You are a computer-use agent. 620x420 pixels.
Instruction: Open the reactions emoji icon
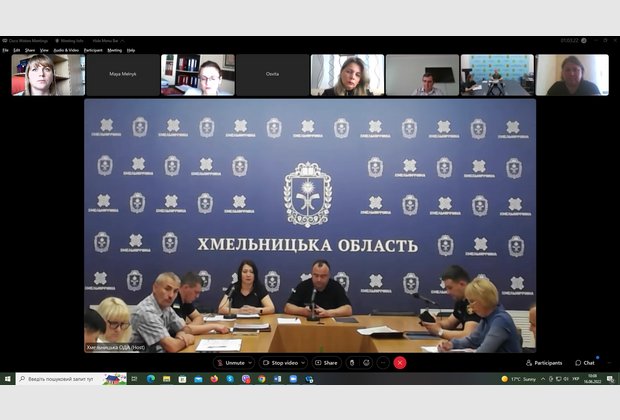coord(367,363)
